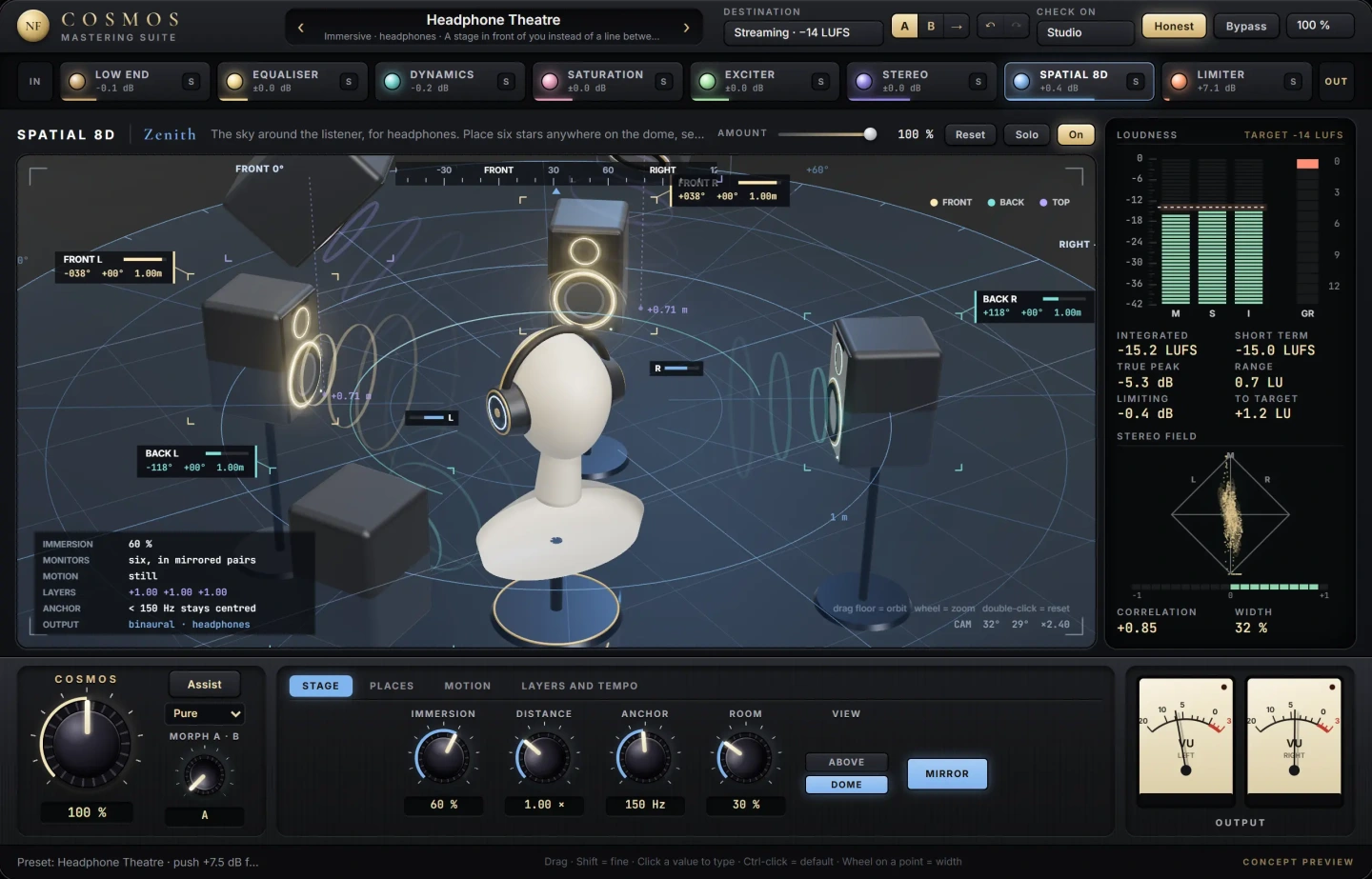Click the Assist button
The height and width of the screenshot is (879, 1372).
pos(205,684)
